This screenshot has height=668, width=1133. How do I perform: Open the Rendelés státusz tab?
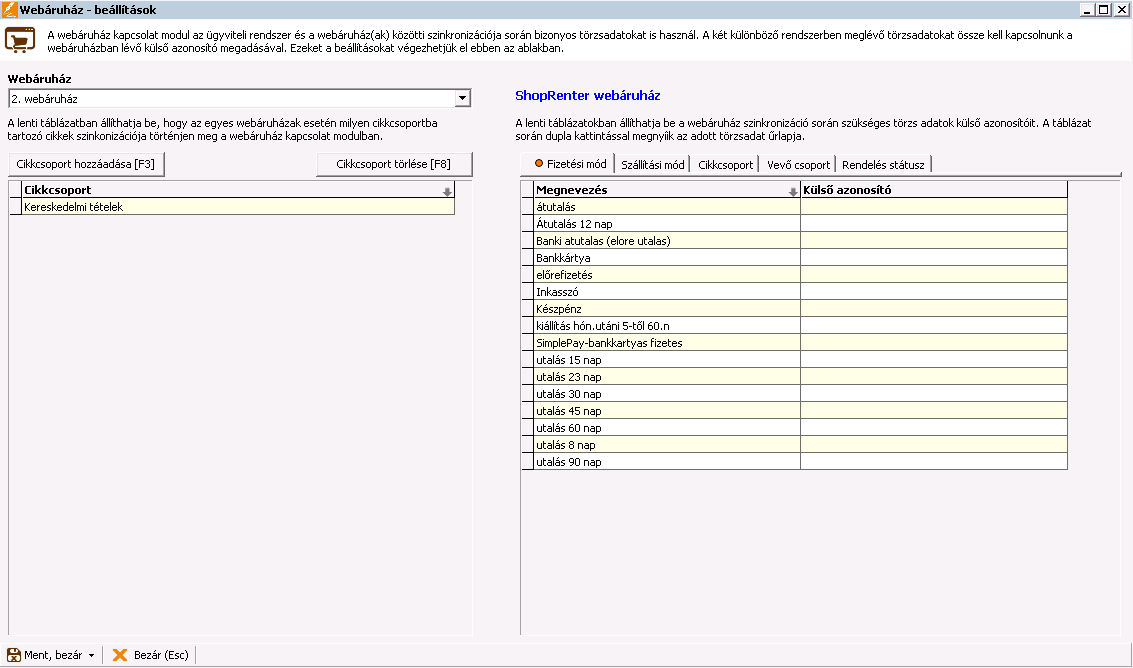tap(883, 165)
